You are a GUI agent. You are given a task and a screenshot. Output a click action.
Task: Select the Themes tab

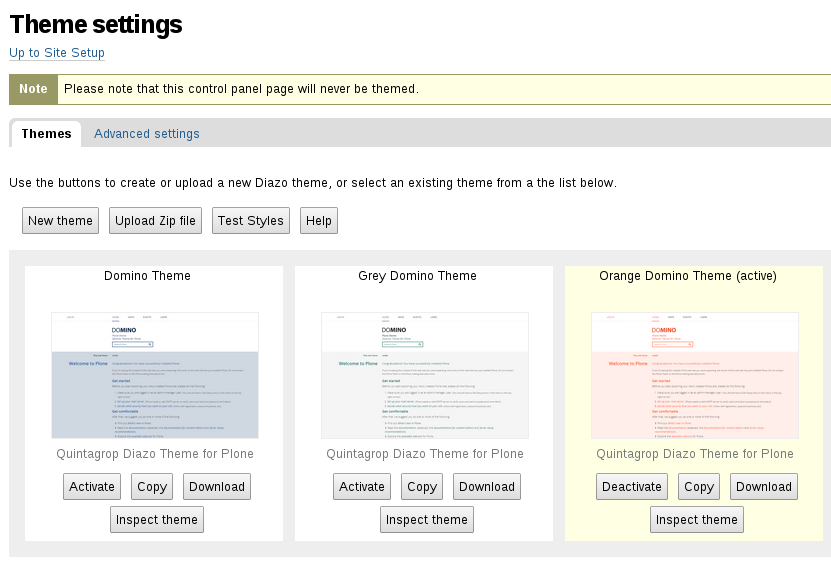tap(46, 134)
